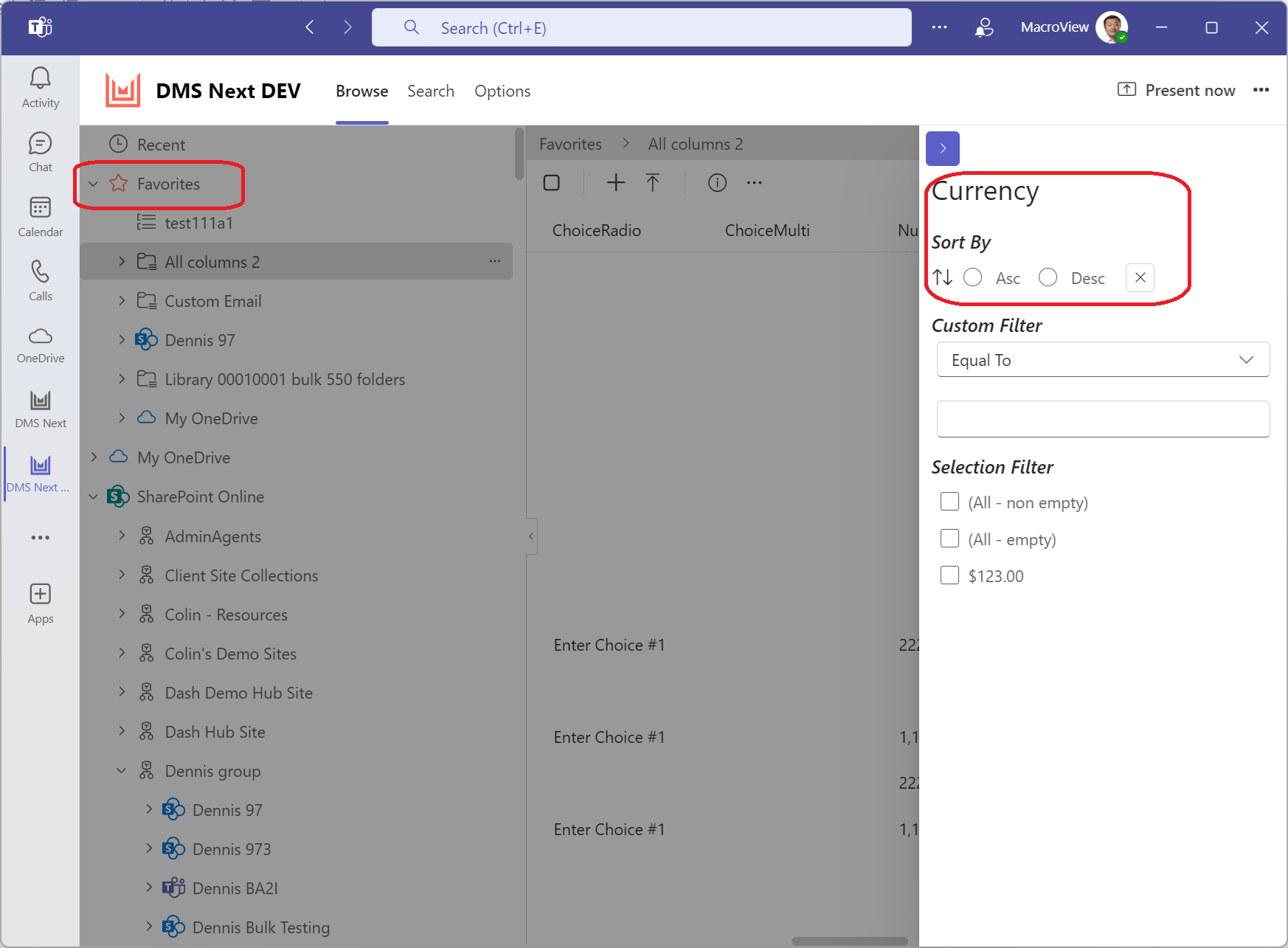
Task: Click the upload arrow icon in file toolbar
Action: [653, 182]
